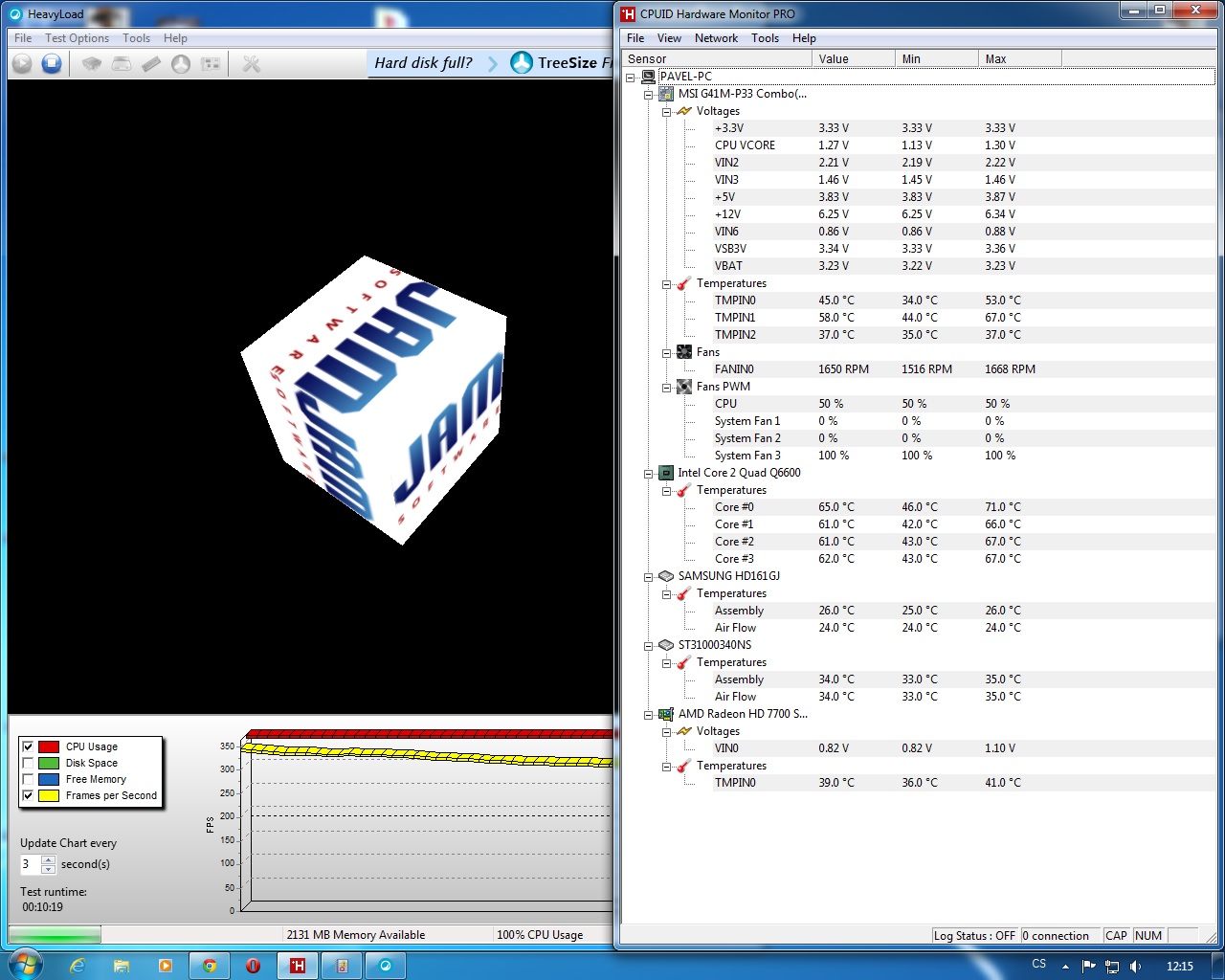This screenshot has height=980, width=1225.
Task: Open Windows Explorer folder icon on taskbar
Action: tap(122, 966)
